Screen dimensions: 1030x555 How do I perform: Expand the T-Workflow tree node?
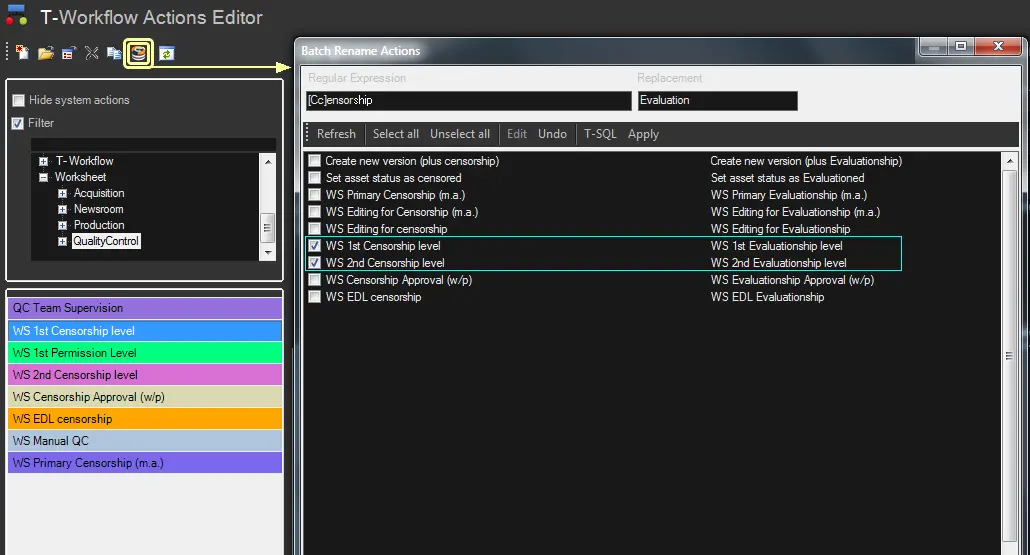point(44,161)
